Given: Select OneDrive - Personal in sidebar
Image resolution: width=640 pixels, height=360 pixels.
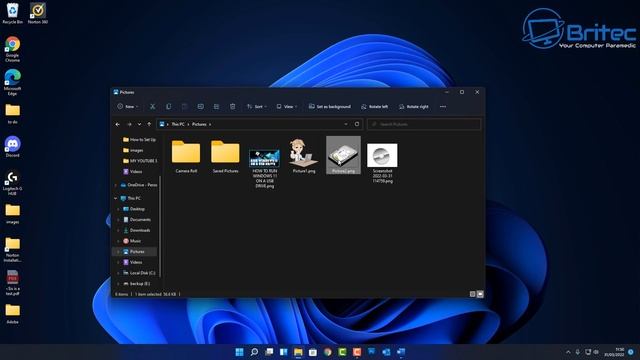Looking at the screenshot, I should pos(139,185).
